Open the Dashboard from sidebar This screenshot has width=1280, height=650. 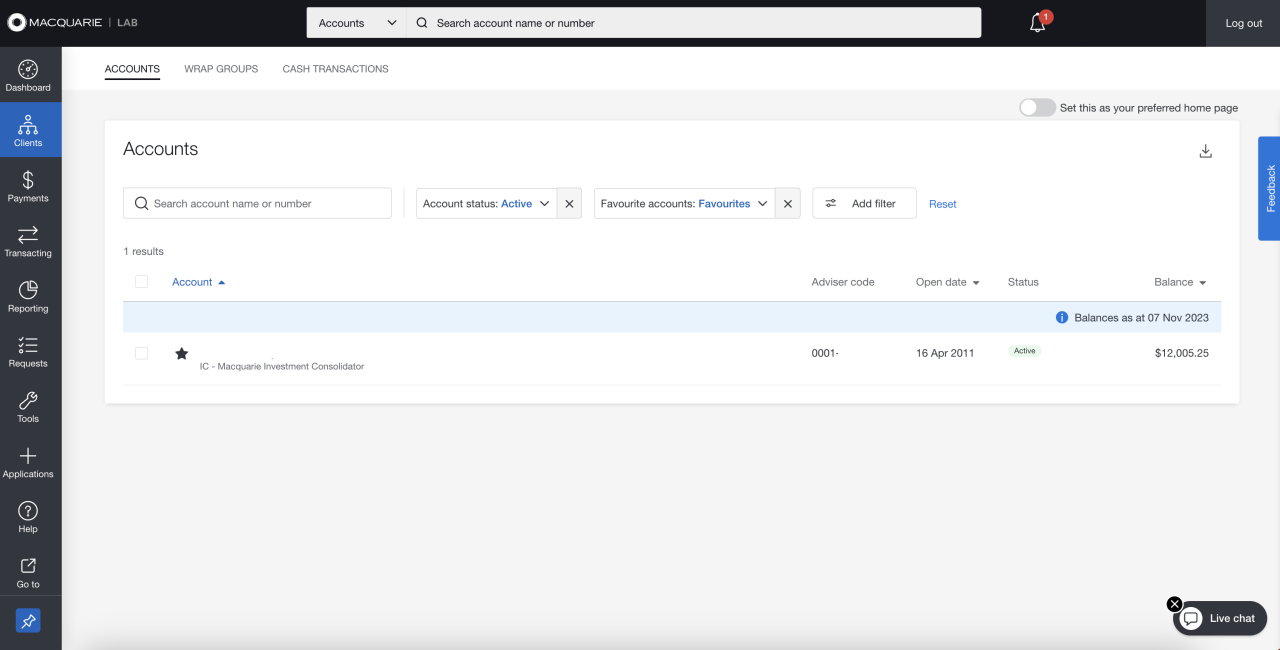[x=28, y=75]
